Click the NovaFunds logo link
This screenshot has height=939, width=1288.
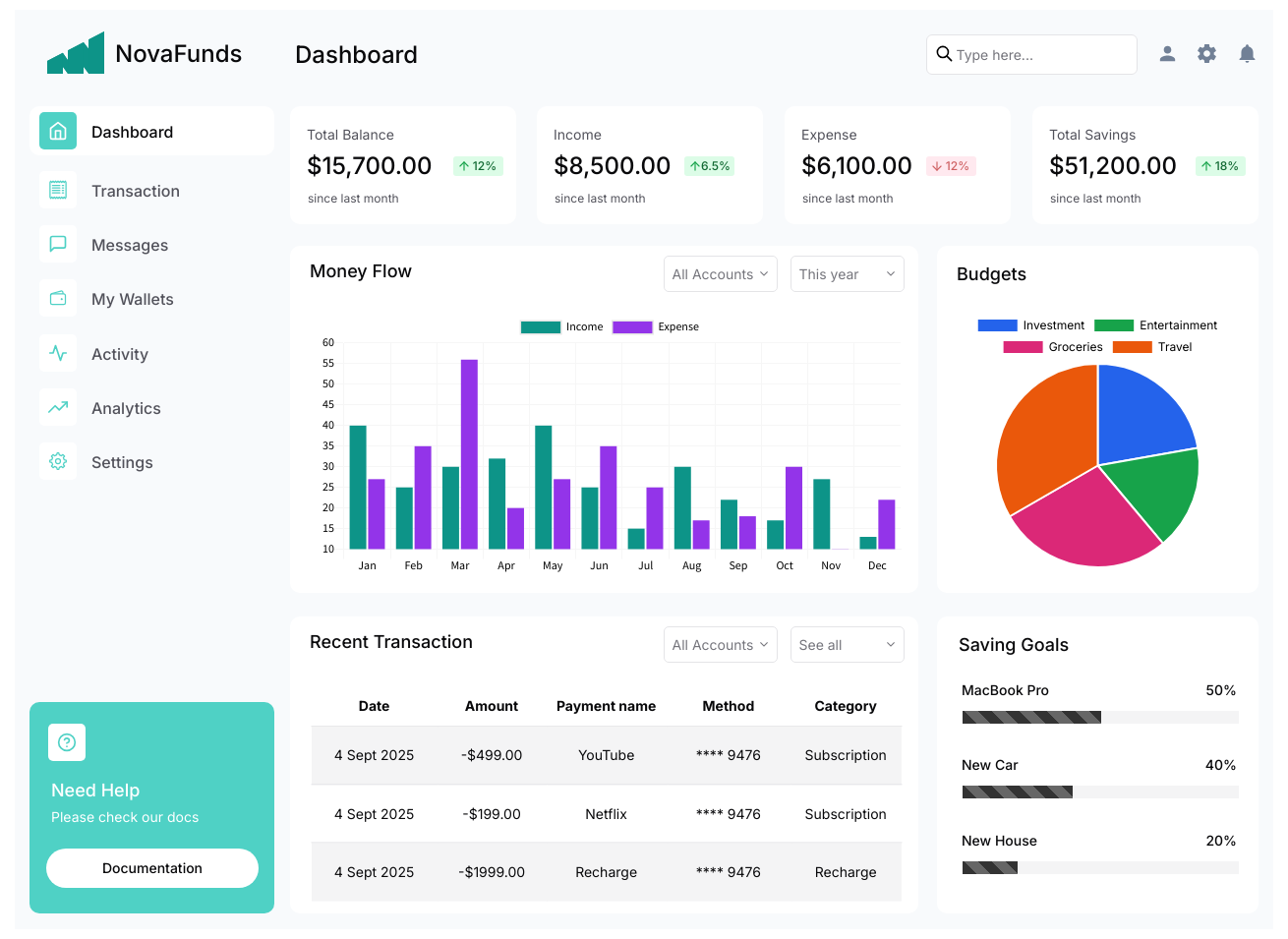145,53
